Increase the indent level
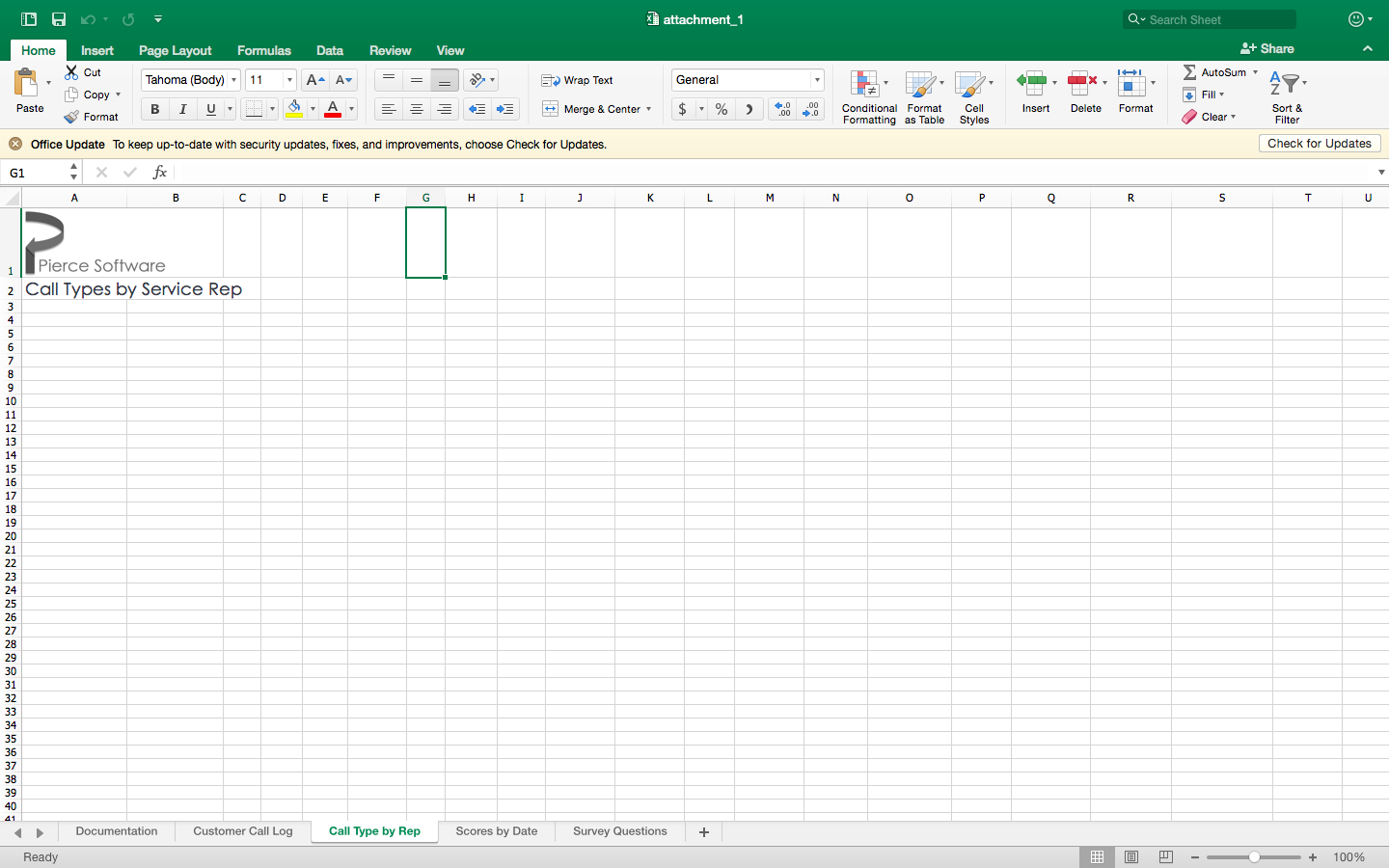 pos(504,109)
